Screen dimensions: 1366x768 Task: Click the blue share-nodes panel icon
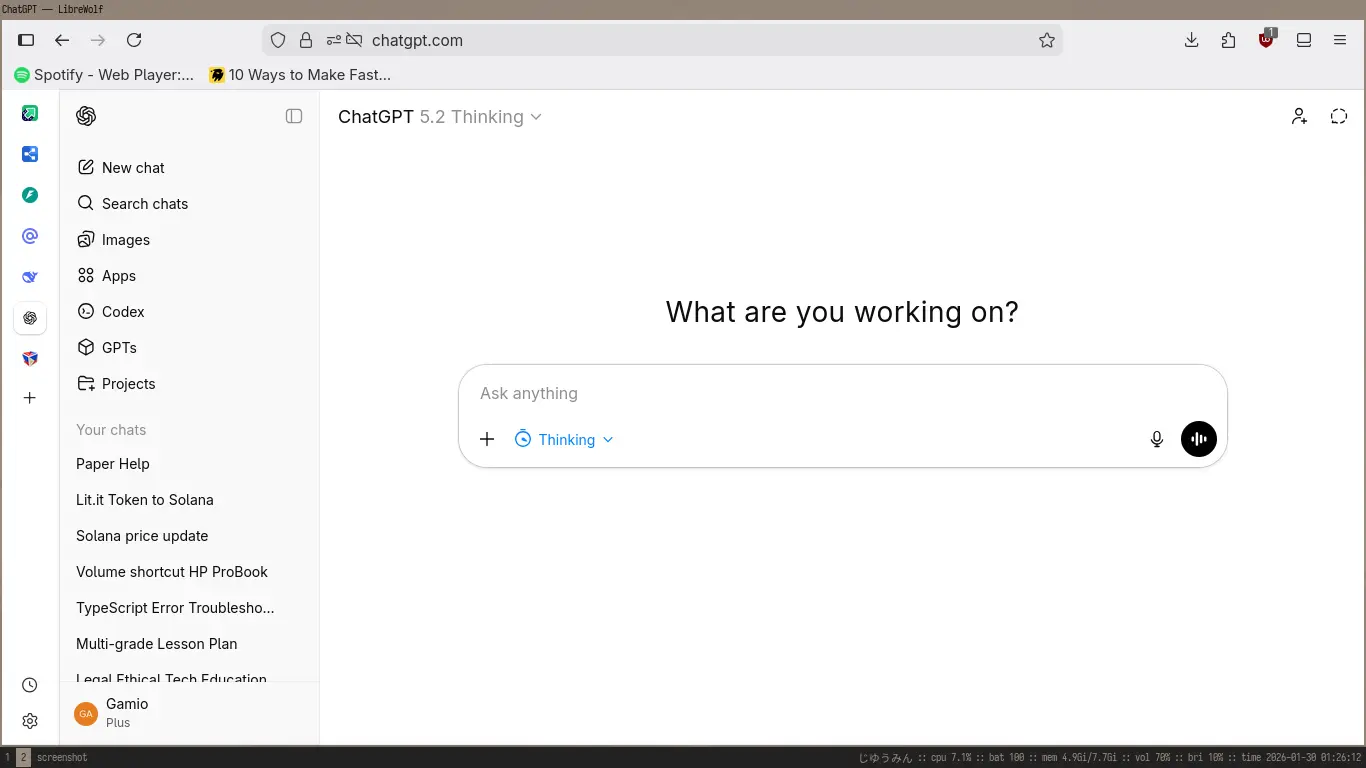[30, 154]
